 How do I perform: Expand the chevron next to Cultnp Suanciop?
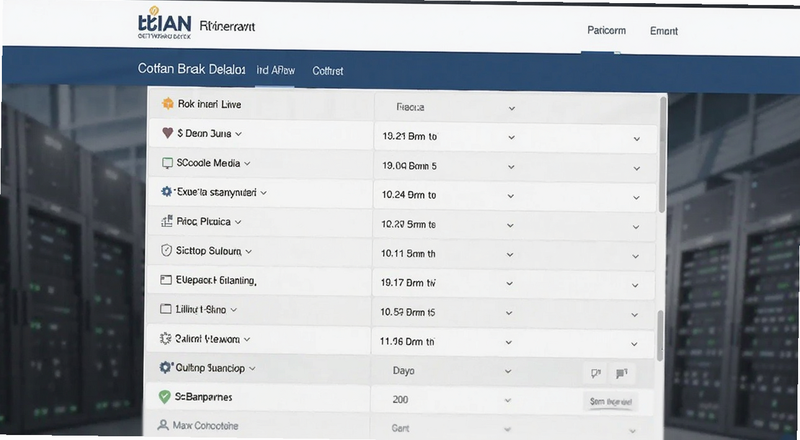(252, 369)
